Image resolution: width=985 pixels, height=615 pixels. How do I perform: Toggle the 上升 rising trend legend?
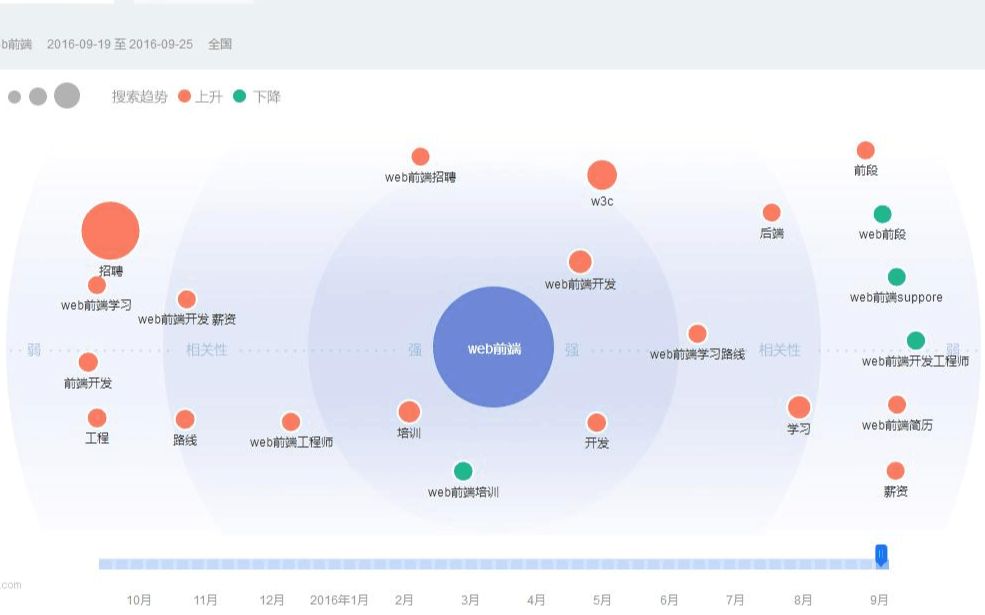[200, 97]
